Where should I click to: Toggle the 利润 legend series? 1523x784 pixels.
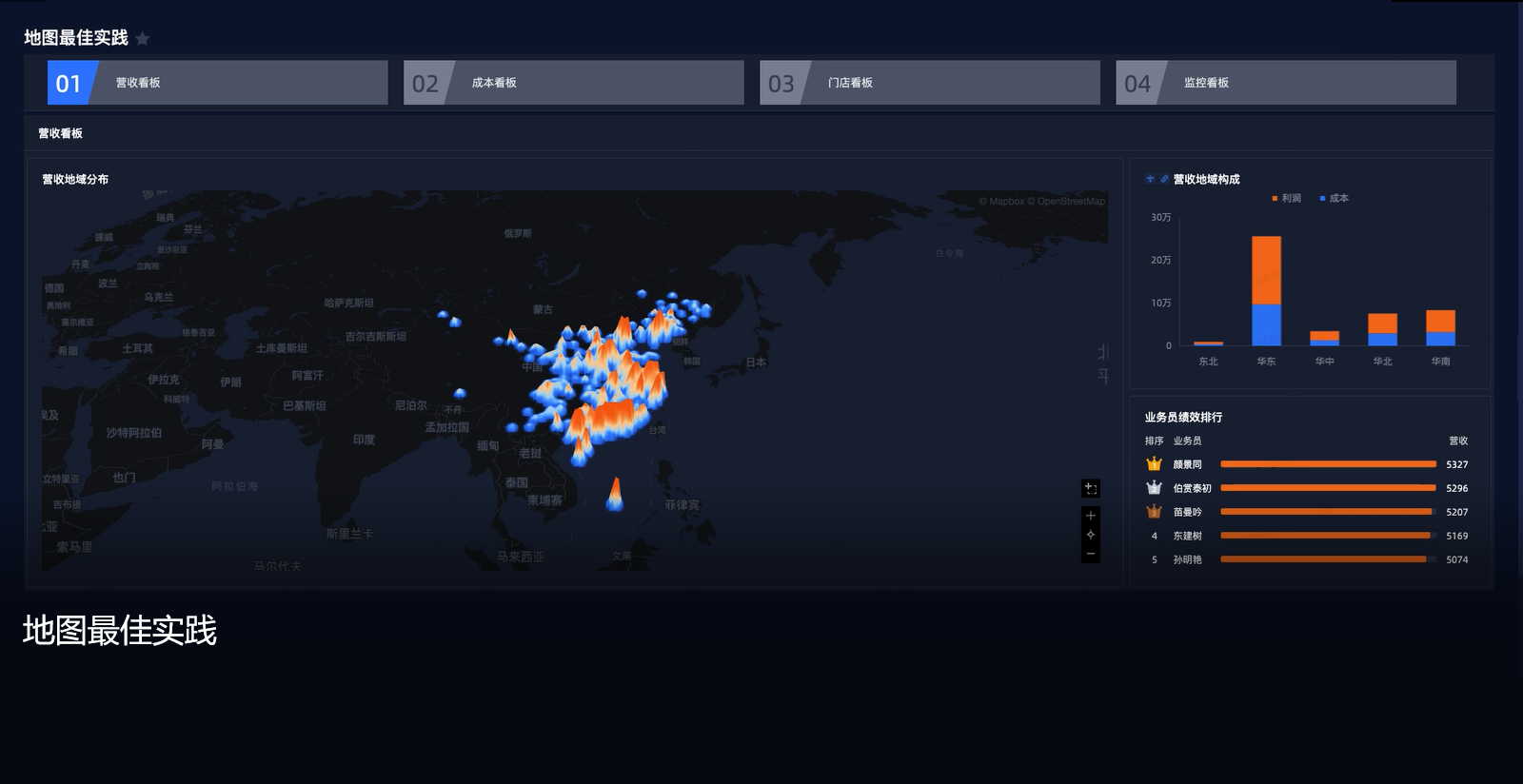click(1286, 198)
